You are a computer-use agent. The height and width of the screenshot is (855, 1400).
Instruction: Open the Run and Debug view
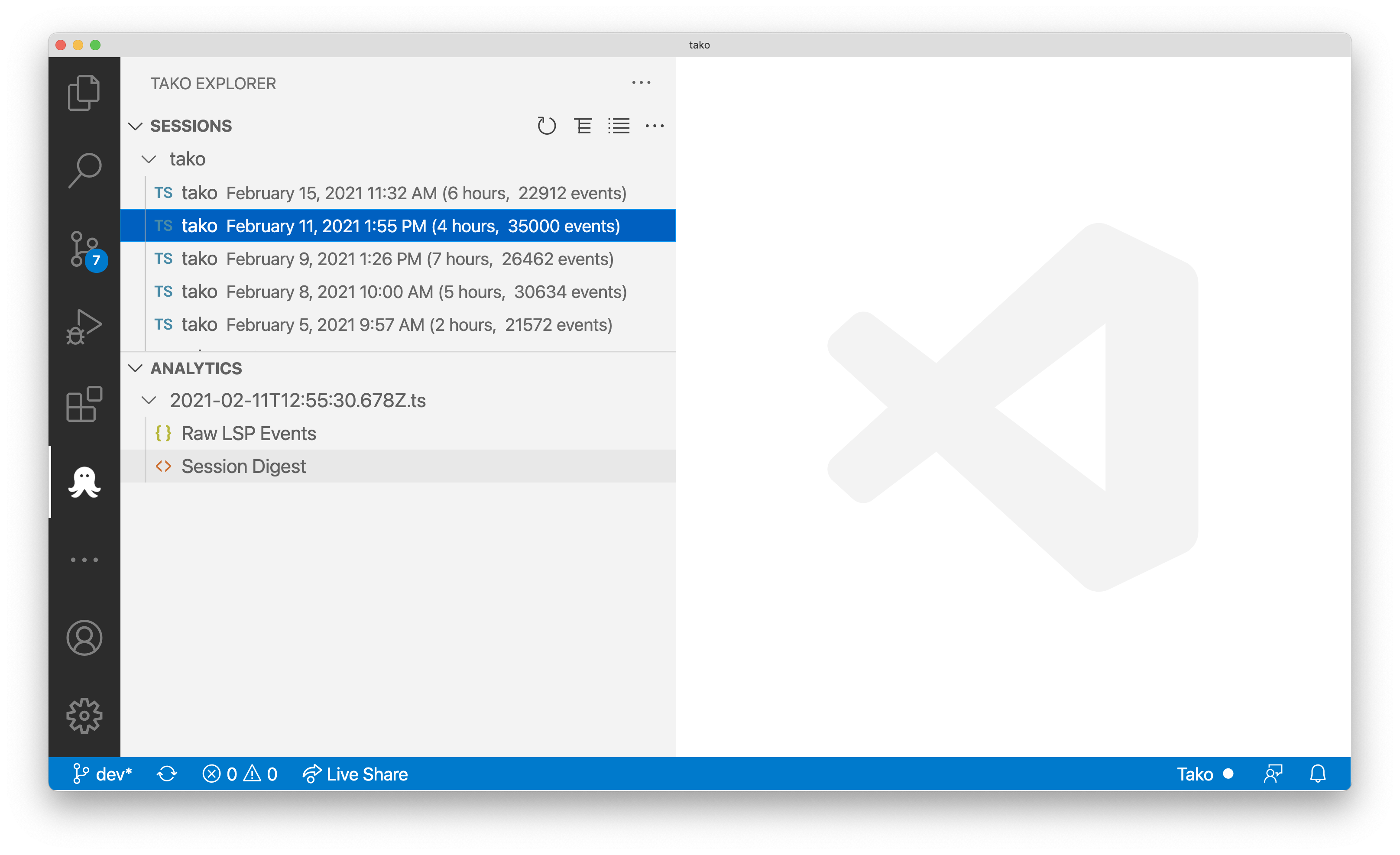tap(84, 327)
